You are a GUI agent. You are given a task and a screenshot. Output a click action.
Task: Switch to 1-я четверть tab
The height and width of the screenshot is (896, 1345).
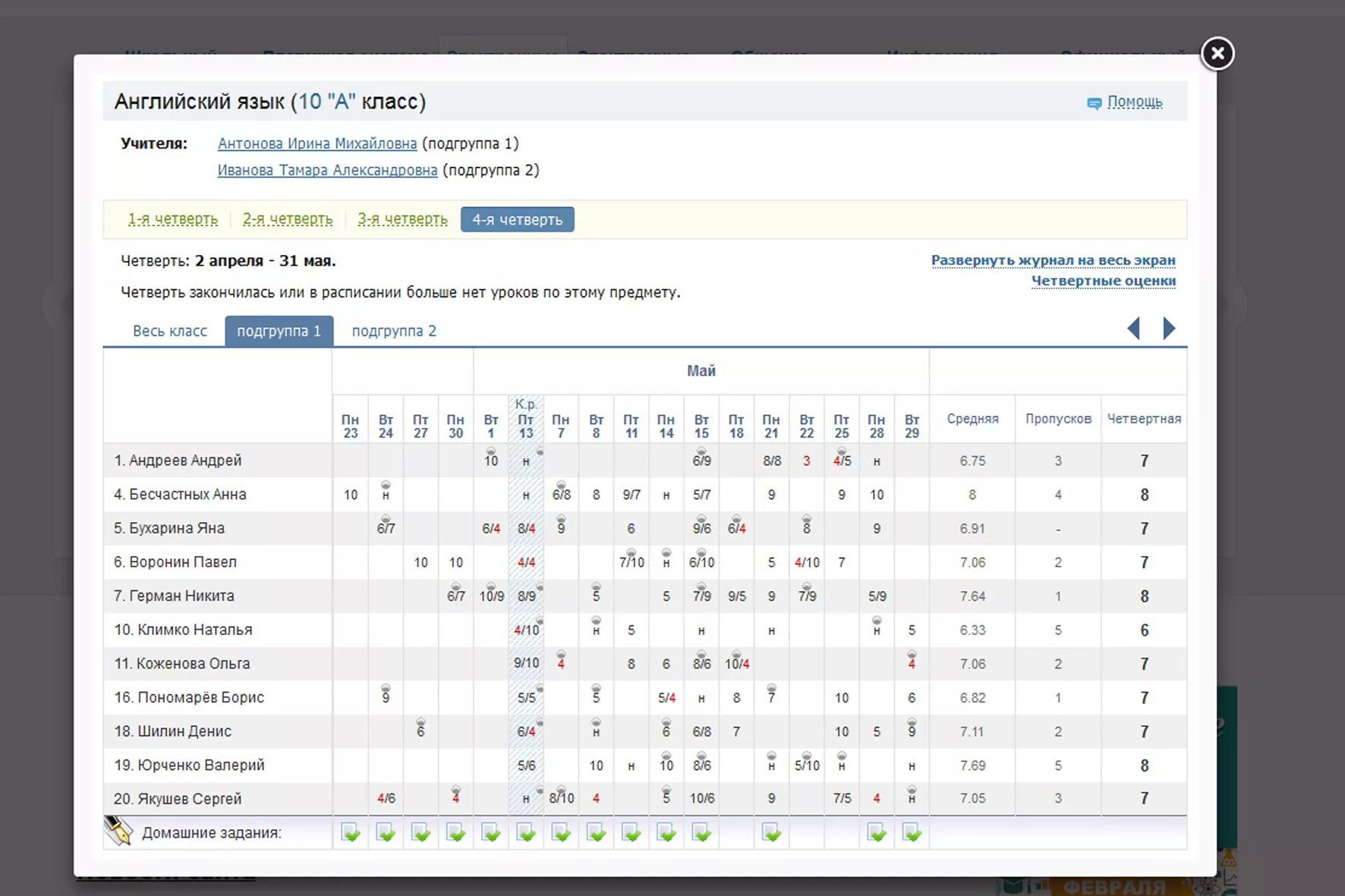coord(173,219)
